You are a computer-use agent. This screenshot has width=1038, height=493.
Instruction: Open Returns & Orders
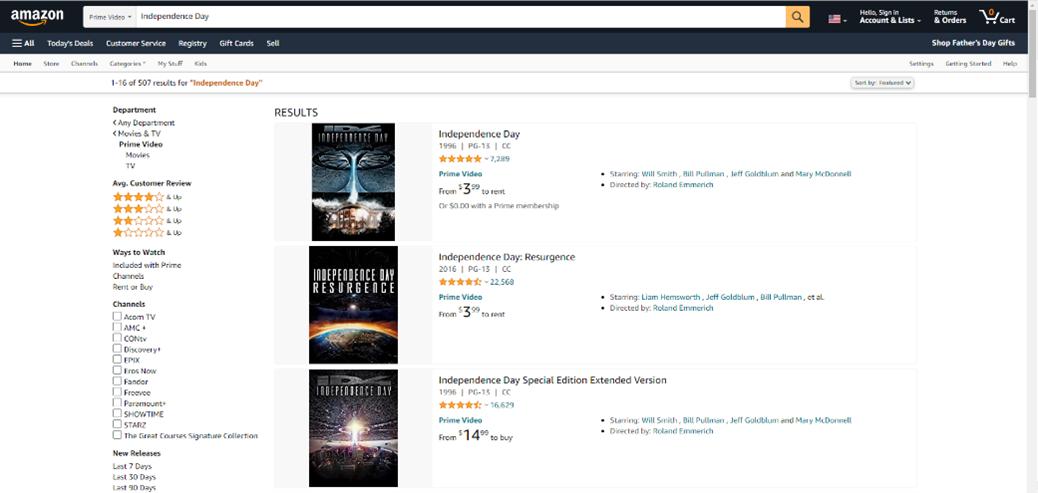click(x=950, y=17)
